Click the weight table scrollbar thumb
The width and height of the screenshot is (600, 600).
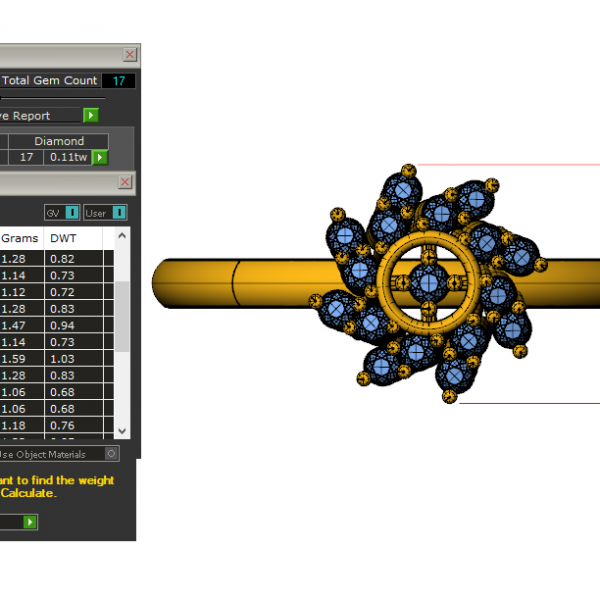coord(122,315)
